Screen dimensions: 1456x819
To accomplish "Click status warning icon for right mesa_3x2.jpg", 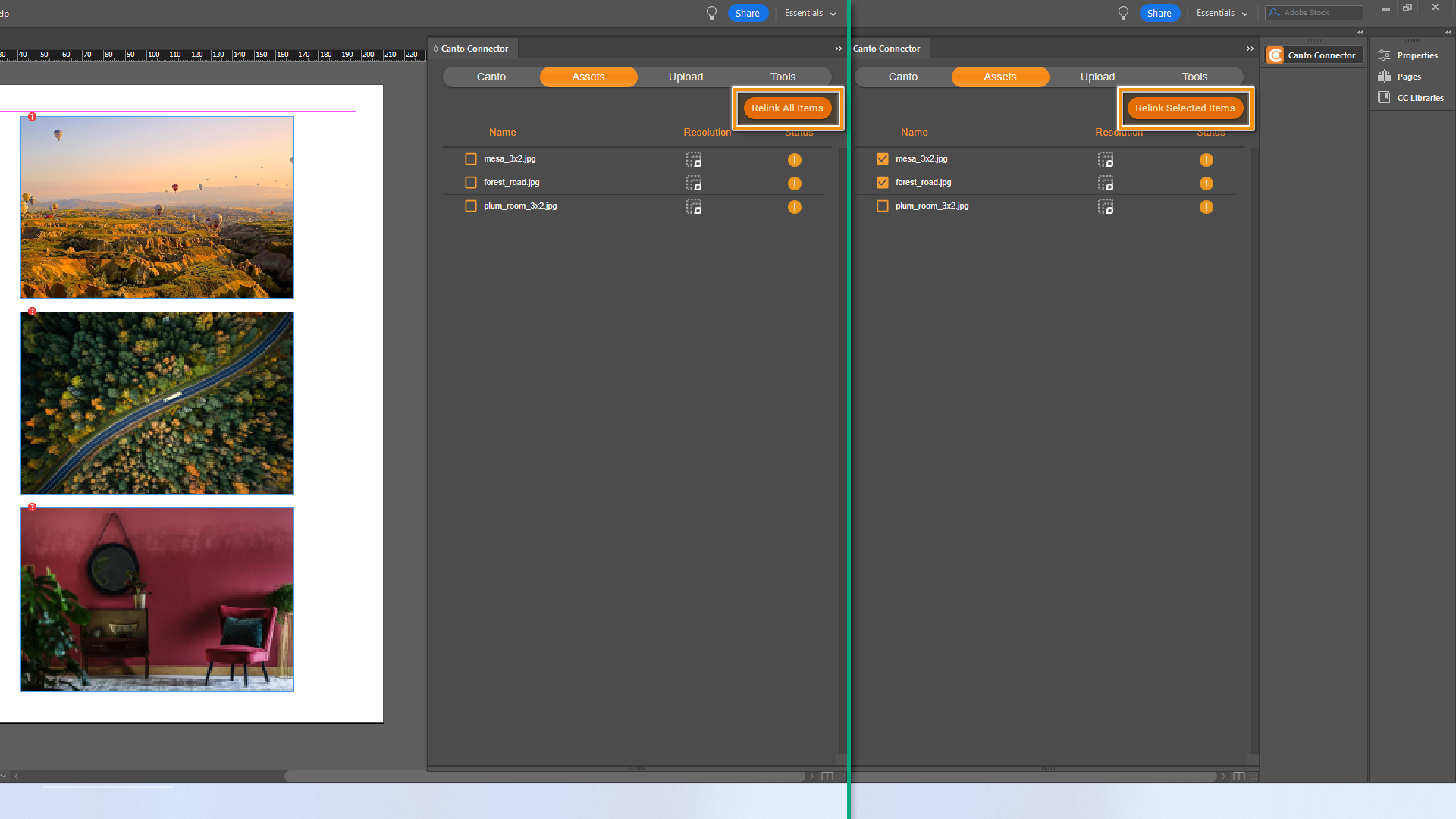I will 1206,160.
